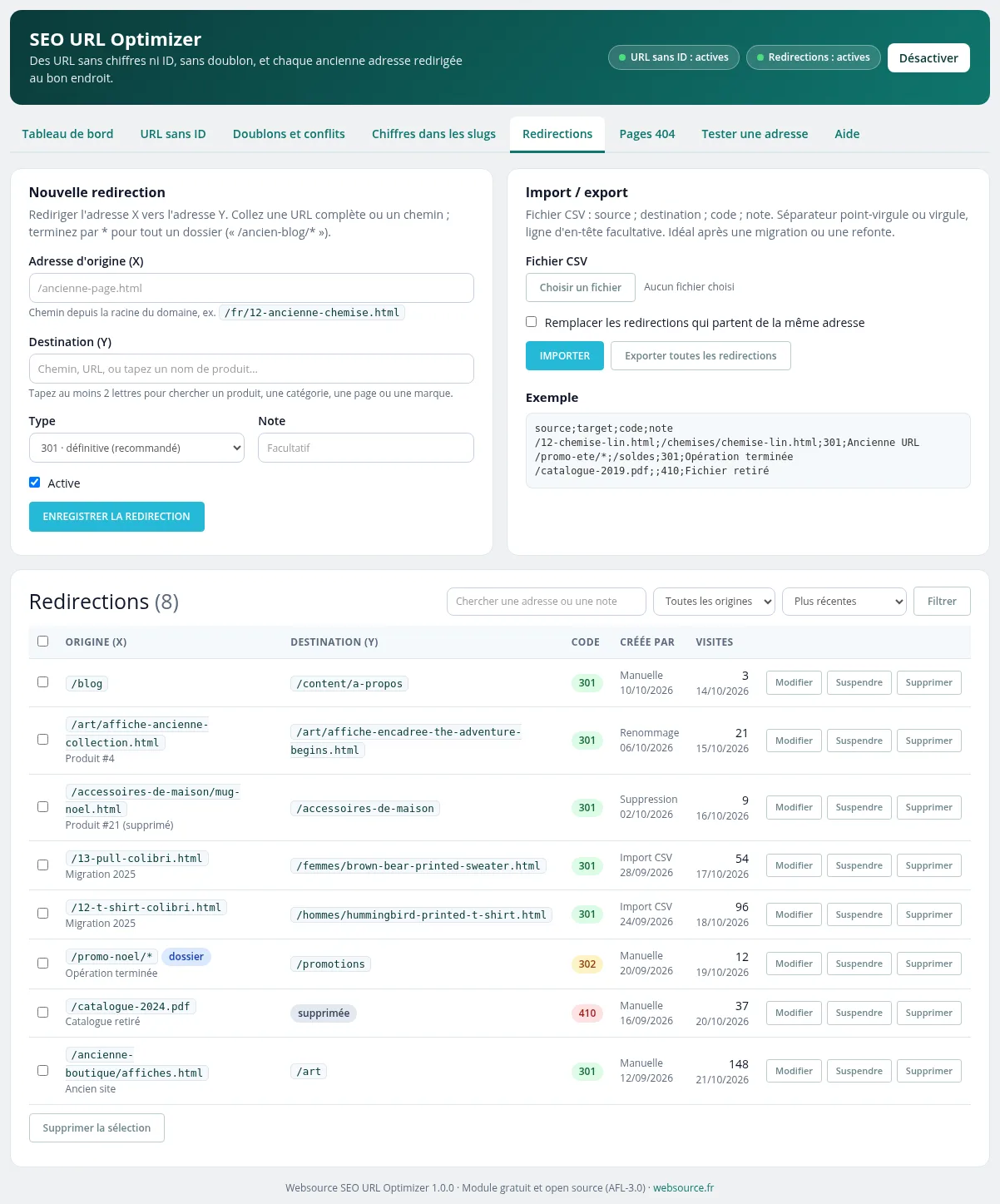Screen dimensions: 1000x1204
Task: Open the Tableau de bord tab
Action: coord(67,134)
